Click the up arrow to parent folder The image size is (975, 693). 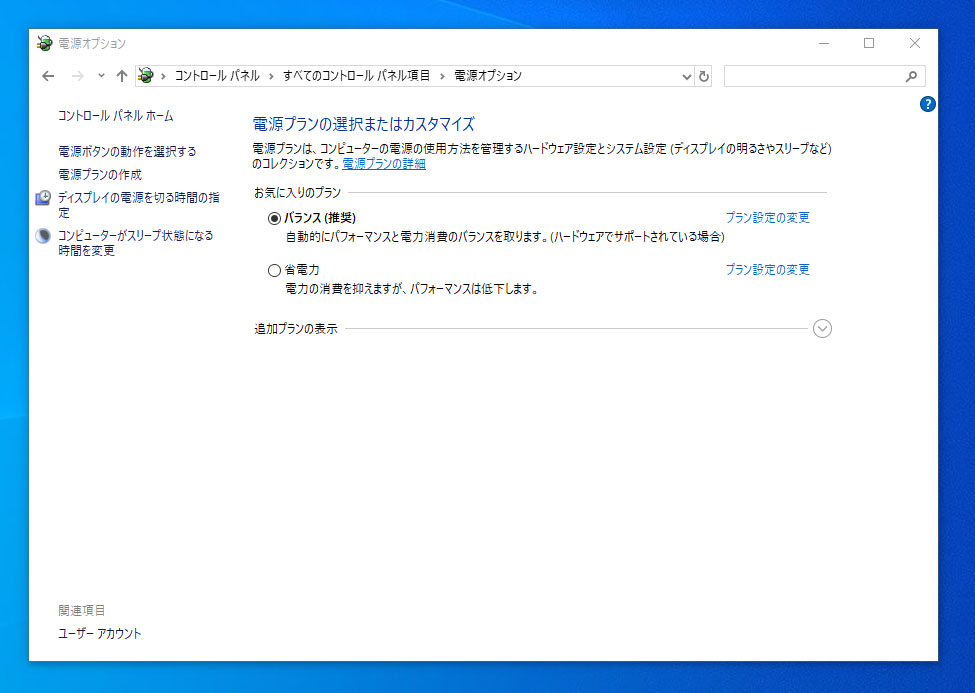click(x=122, y=76)
